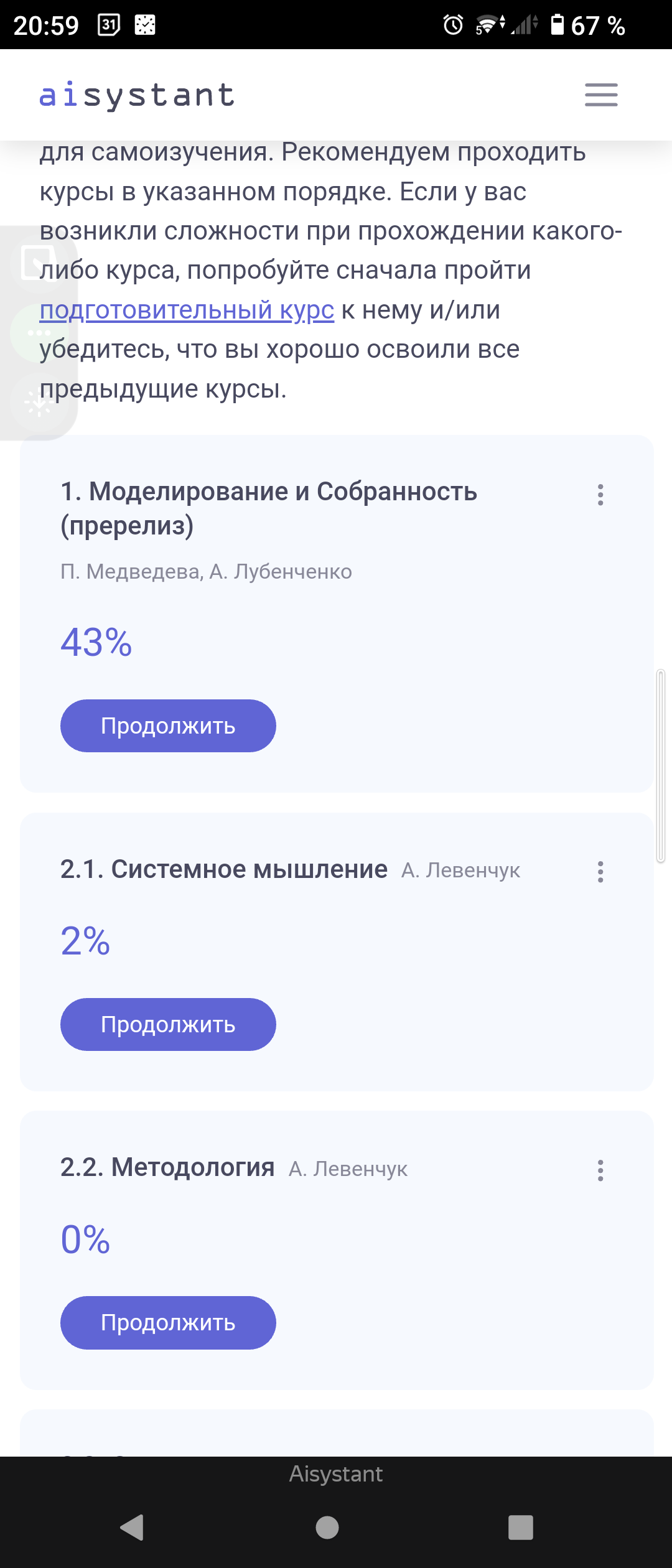
Task: Tap the Android home circle button
Action: 327,1527
